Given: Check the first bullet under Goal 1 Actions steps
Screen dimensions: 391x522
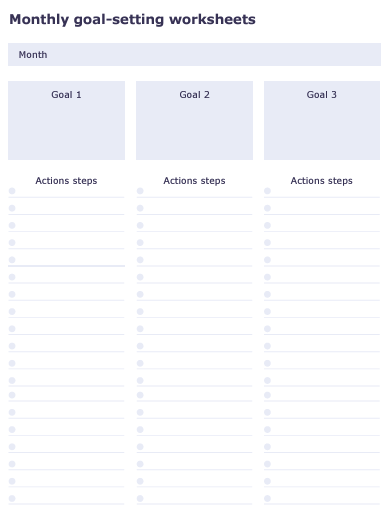Looking at the screenshot, I should pyautogui.click(x=12, y=191).
